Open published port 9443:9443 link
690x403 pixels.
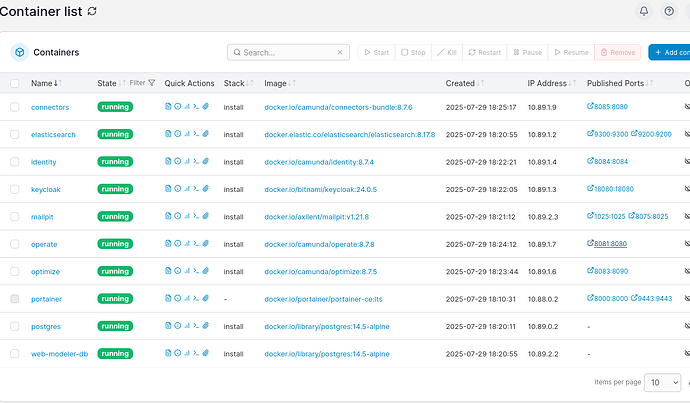click(651, 298)
